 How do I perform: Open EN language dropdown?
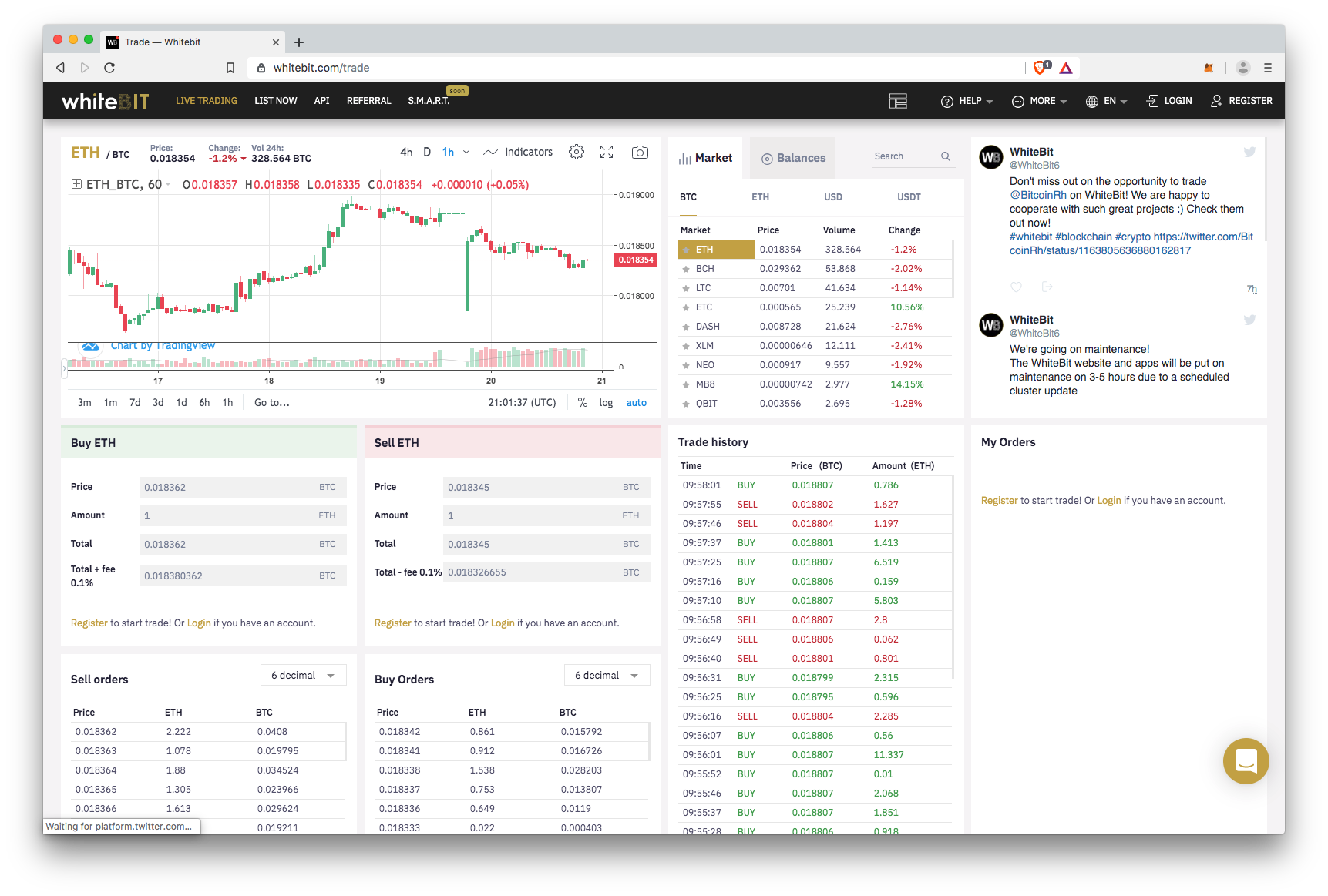(1106, 101)
